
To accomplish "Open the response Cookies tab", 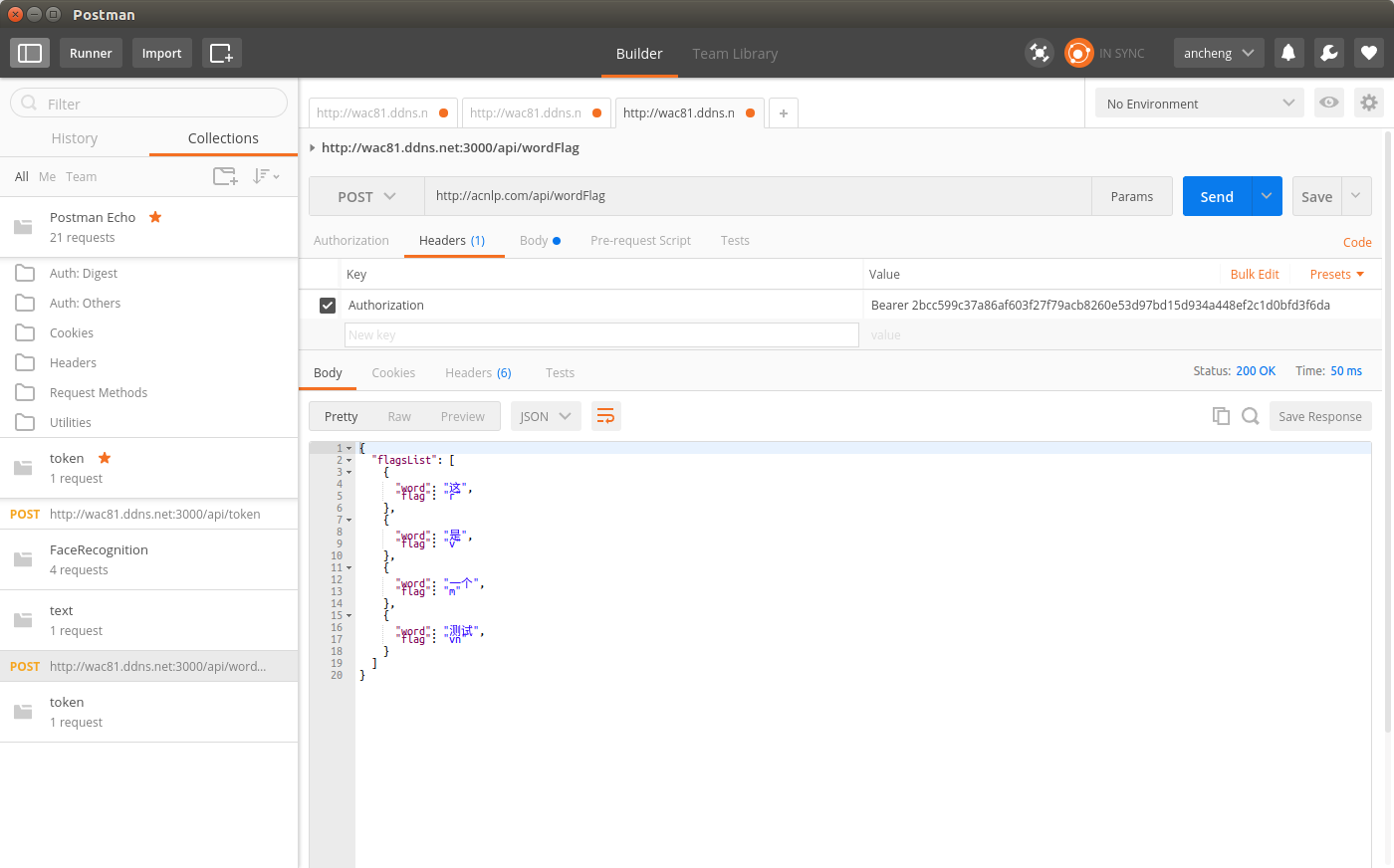I will [393, 372].
